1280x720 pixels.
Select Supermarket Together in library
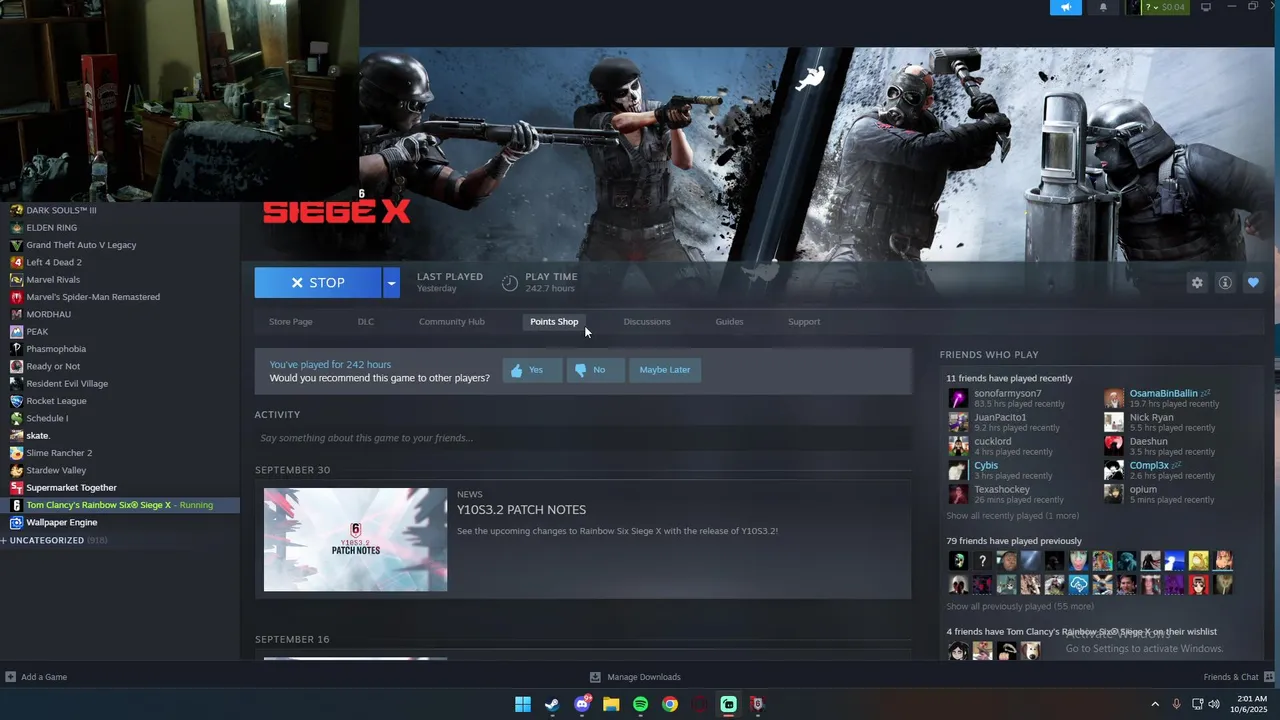point(71,488)
